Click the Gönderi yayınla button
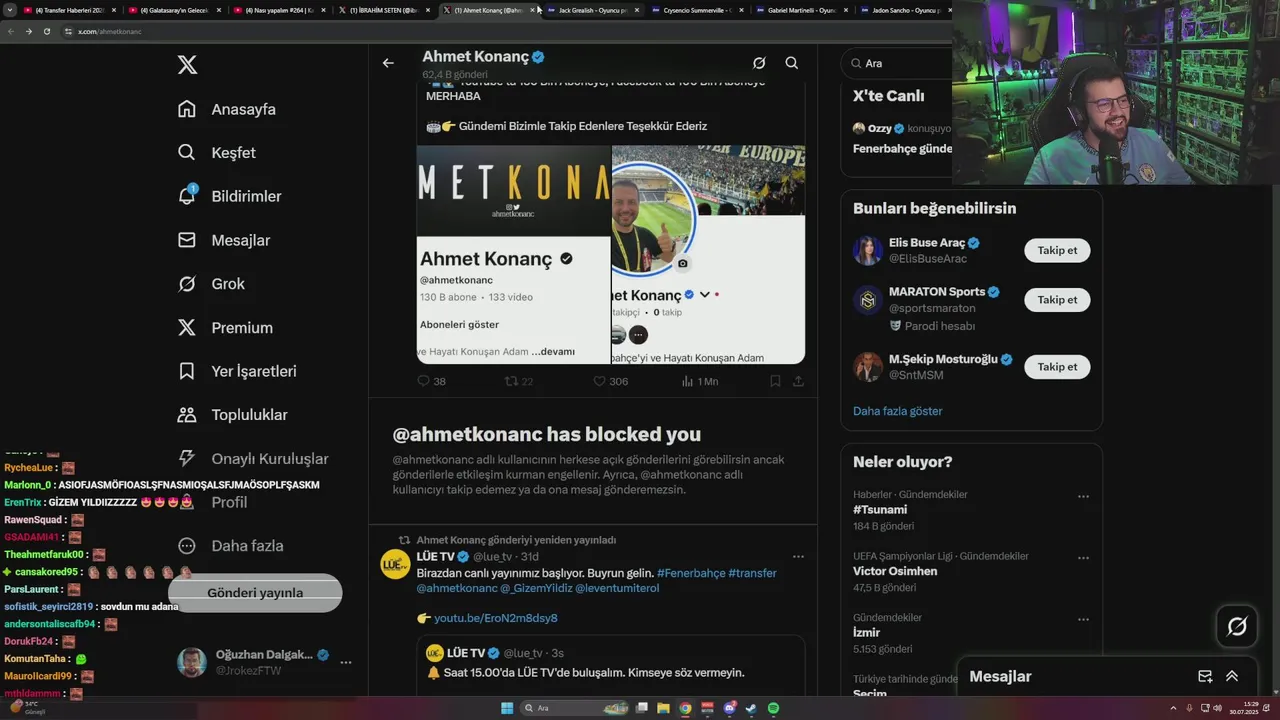This screenshot has width=1280, height=720. [255, 593]
